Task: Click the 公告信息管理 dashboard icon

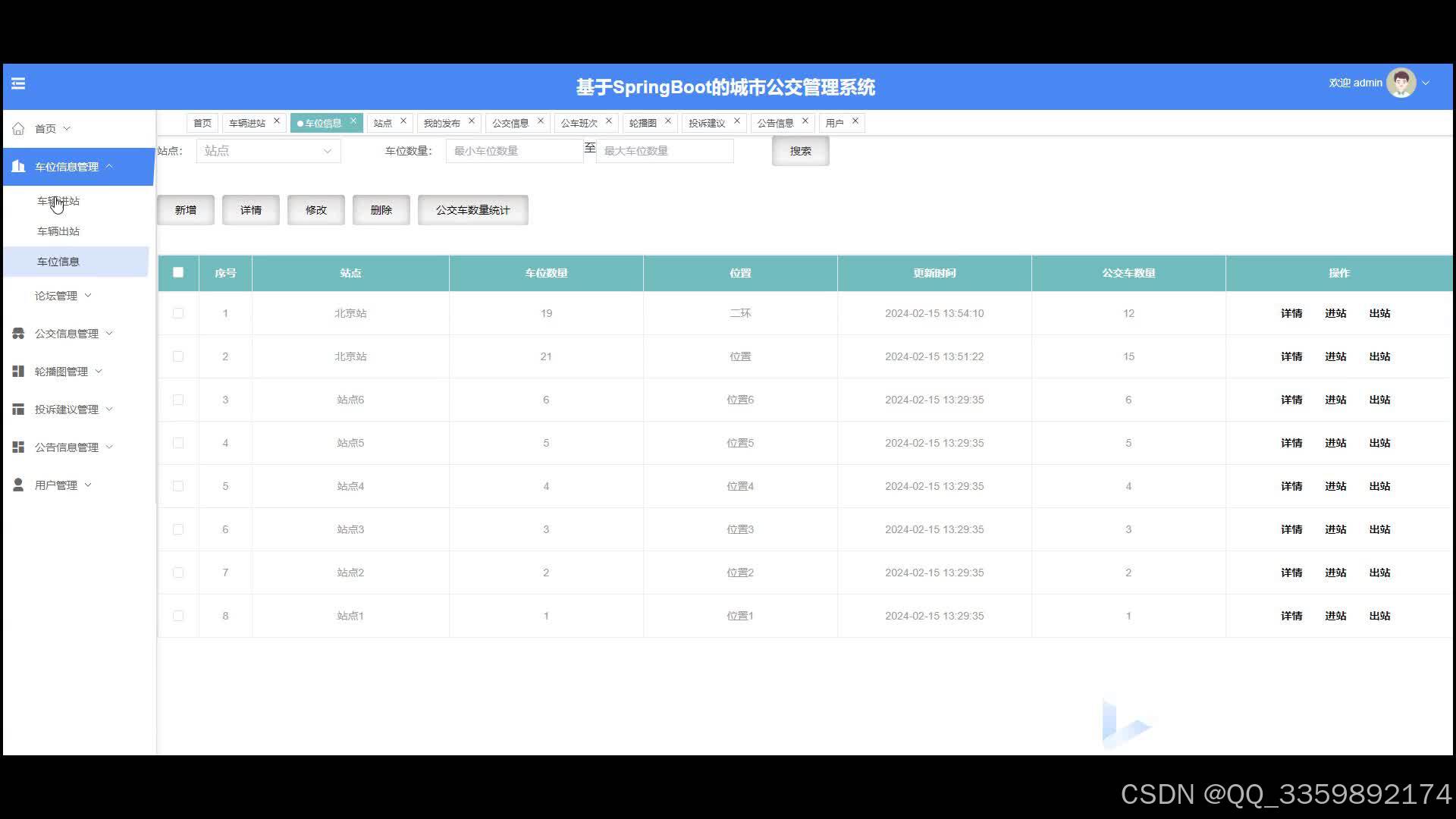Action: [x=18, y=447]
